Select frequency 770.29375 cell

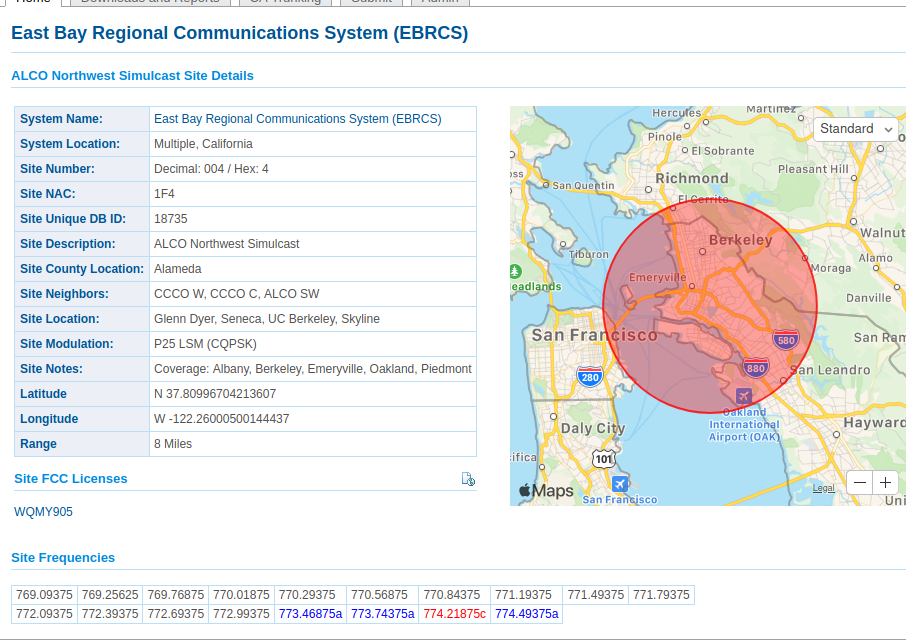310,595
